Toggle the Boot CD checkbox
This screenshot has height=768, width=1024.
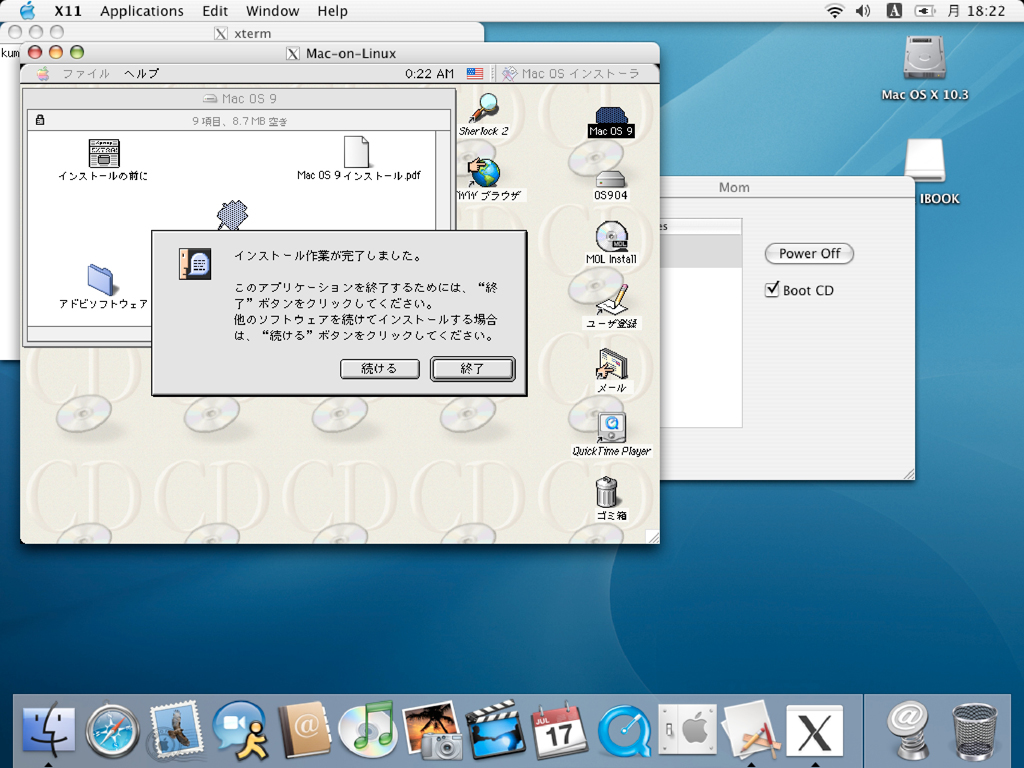(x=773, y=289)
